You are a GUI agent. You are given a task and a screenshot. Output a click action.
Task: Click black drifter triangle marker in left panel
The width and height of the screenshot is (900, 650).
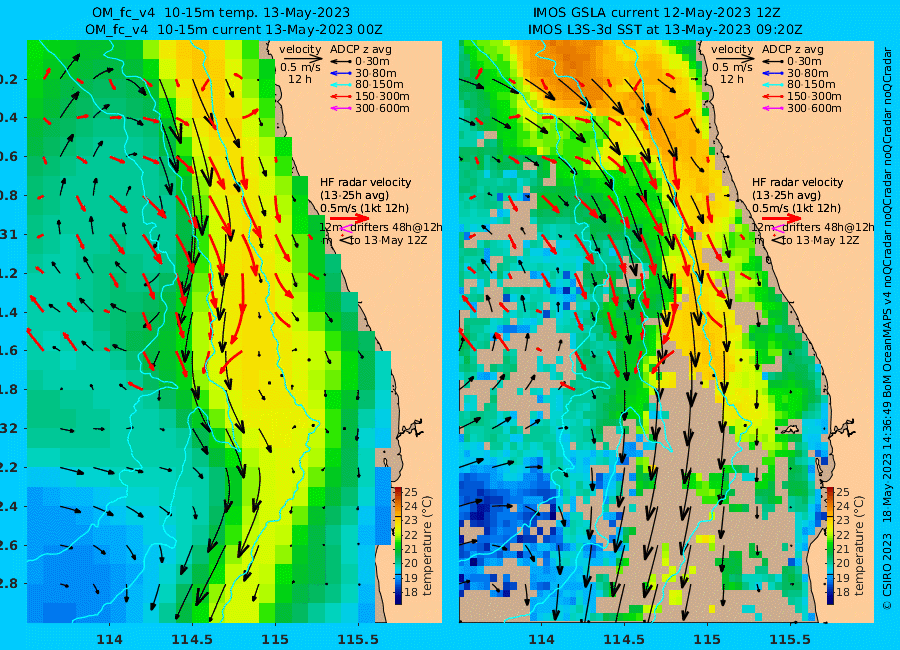(x=346, y=240)
